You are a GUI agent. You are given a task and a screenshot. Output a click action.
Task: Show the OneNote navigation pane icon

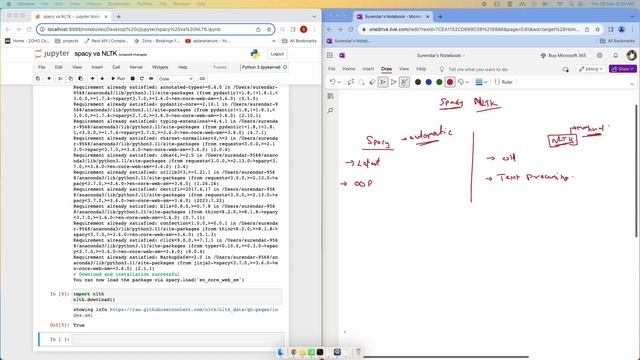pyautogui.click(x=330, y=96)
